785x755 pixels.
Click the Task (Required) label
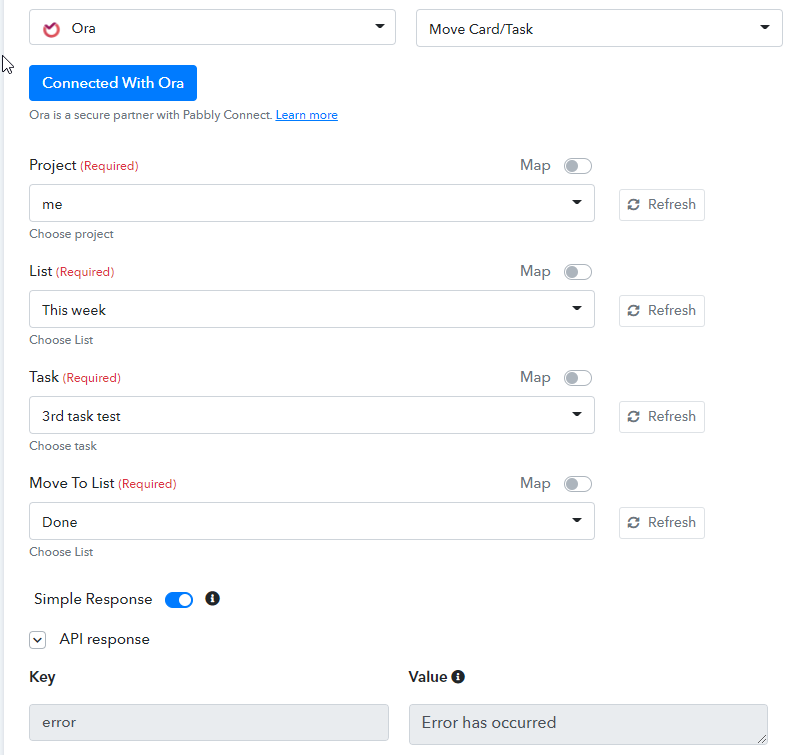pyautogui.click(x=75, y=377)
